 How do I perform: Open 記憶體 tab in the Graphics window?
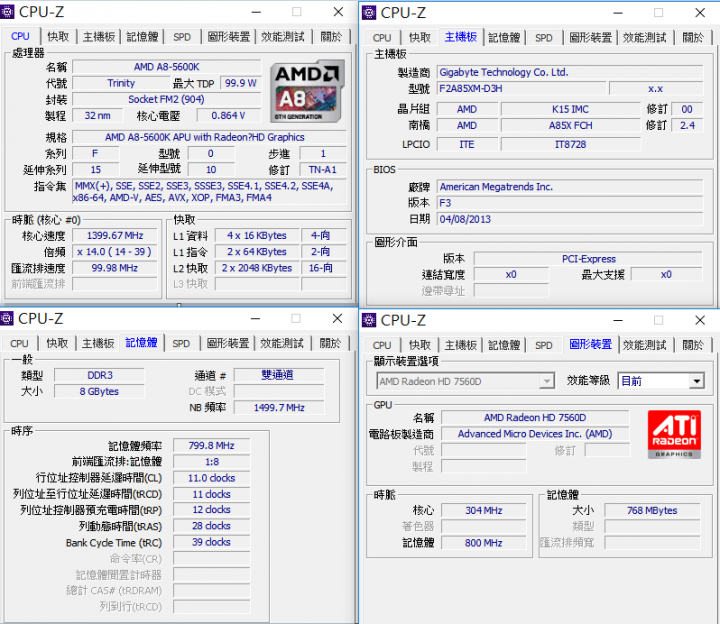pyautogui.click(x=504, y=345)
